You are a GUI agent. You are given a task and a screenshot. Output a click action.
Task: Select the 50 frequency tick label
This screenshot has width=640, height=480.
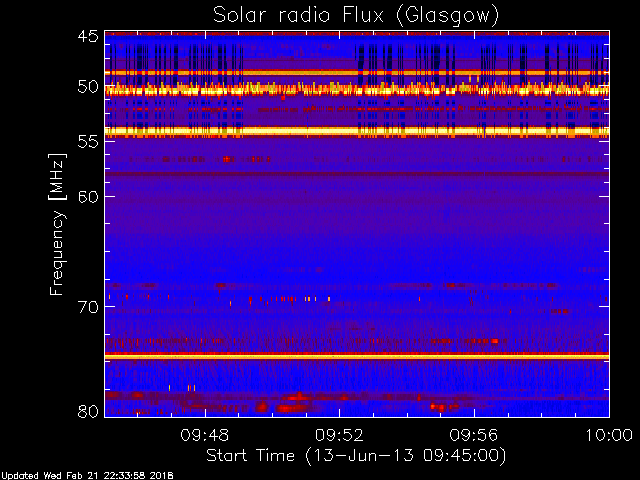pyautogui.click(x=88, y=87)
